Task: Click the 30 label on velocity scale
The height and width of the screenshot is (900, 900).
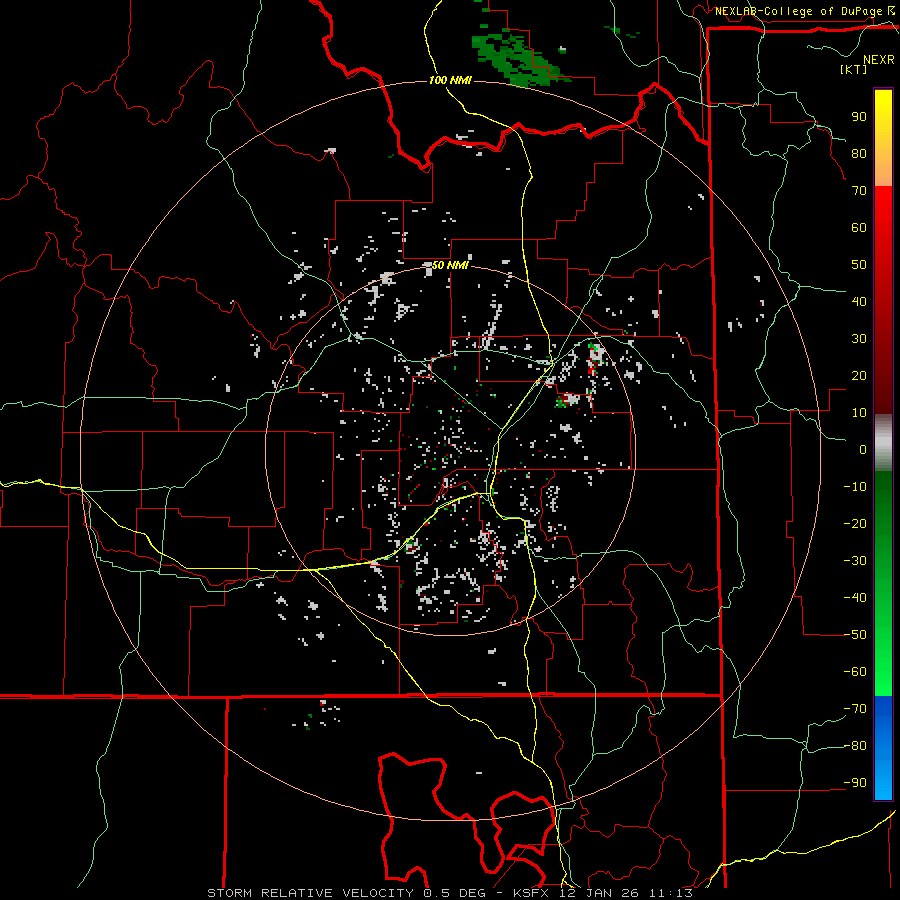Action: (x=859, y=339)
